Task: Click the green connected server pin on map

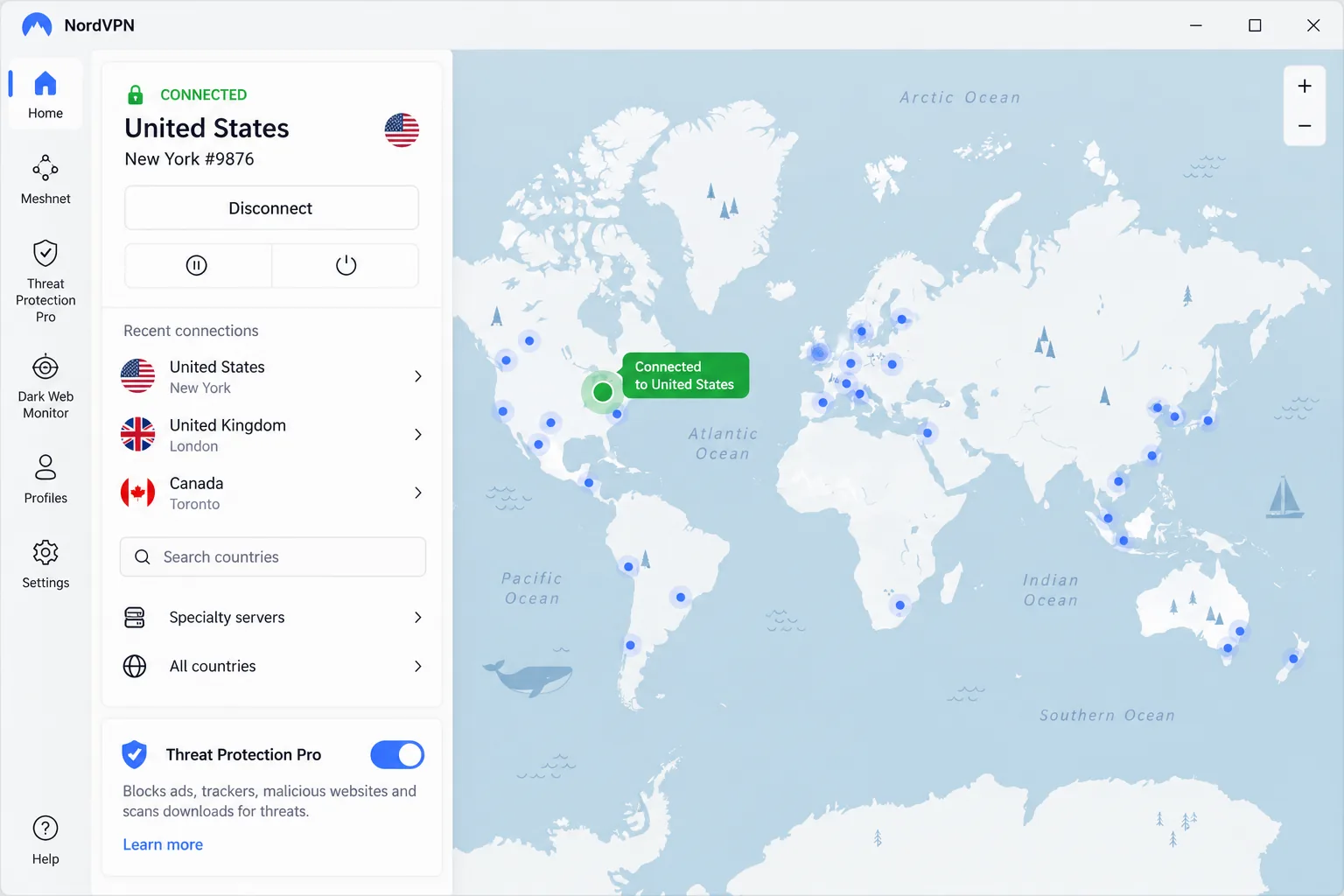Action: (602, 391)
